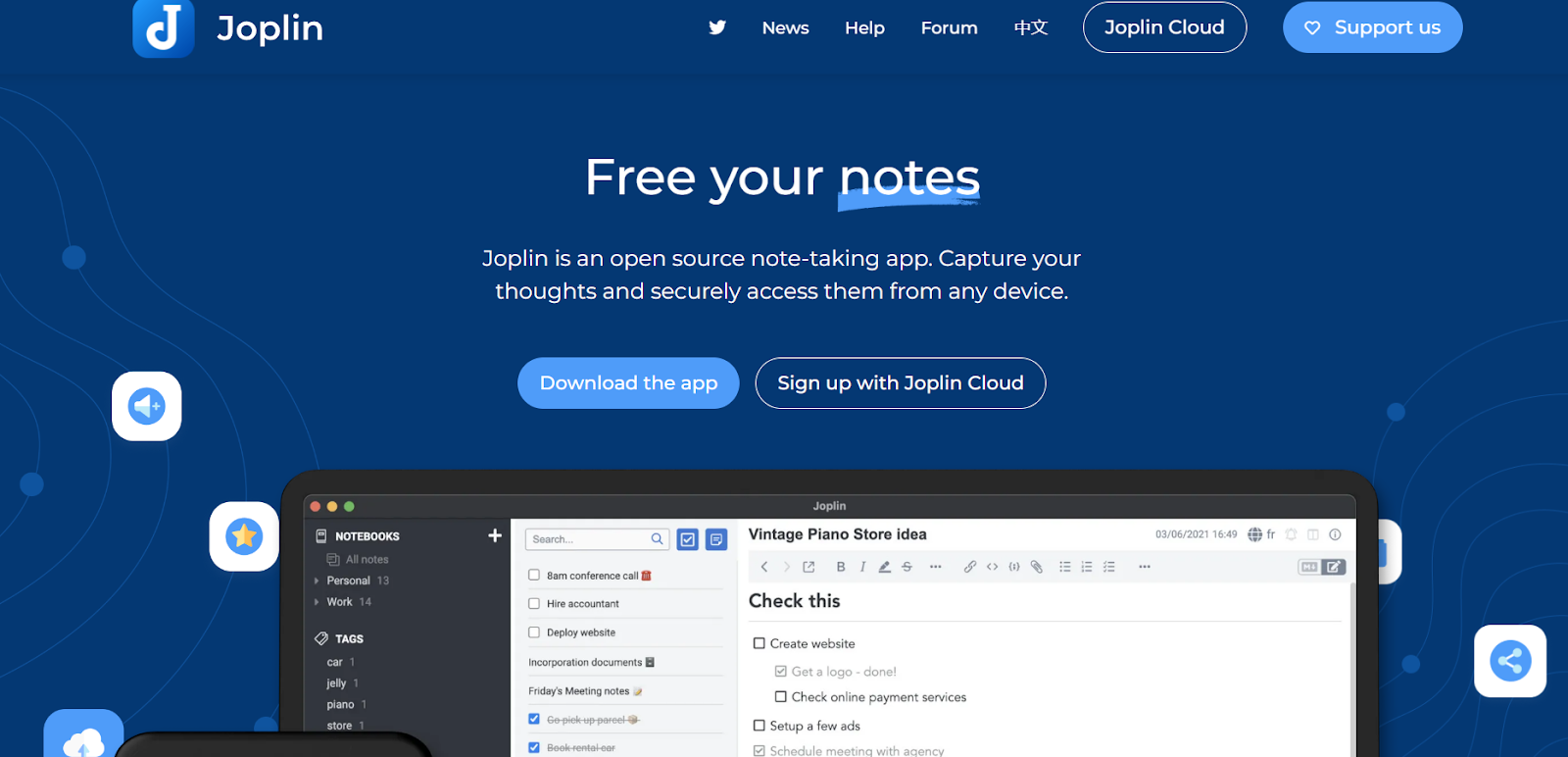The width and height of the screenshot is (1568, 757).
Task: Select the store tag
Action: [x=339, y=726]
